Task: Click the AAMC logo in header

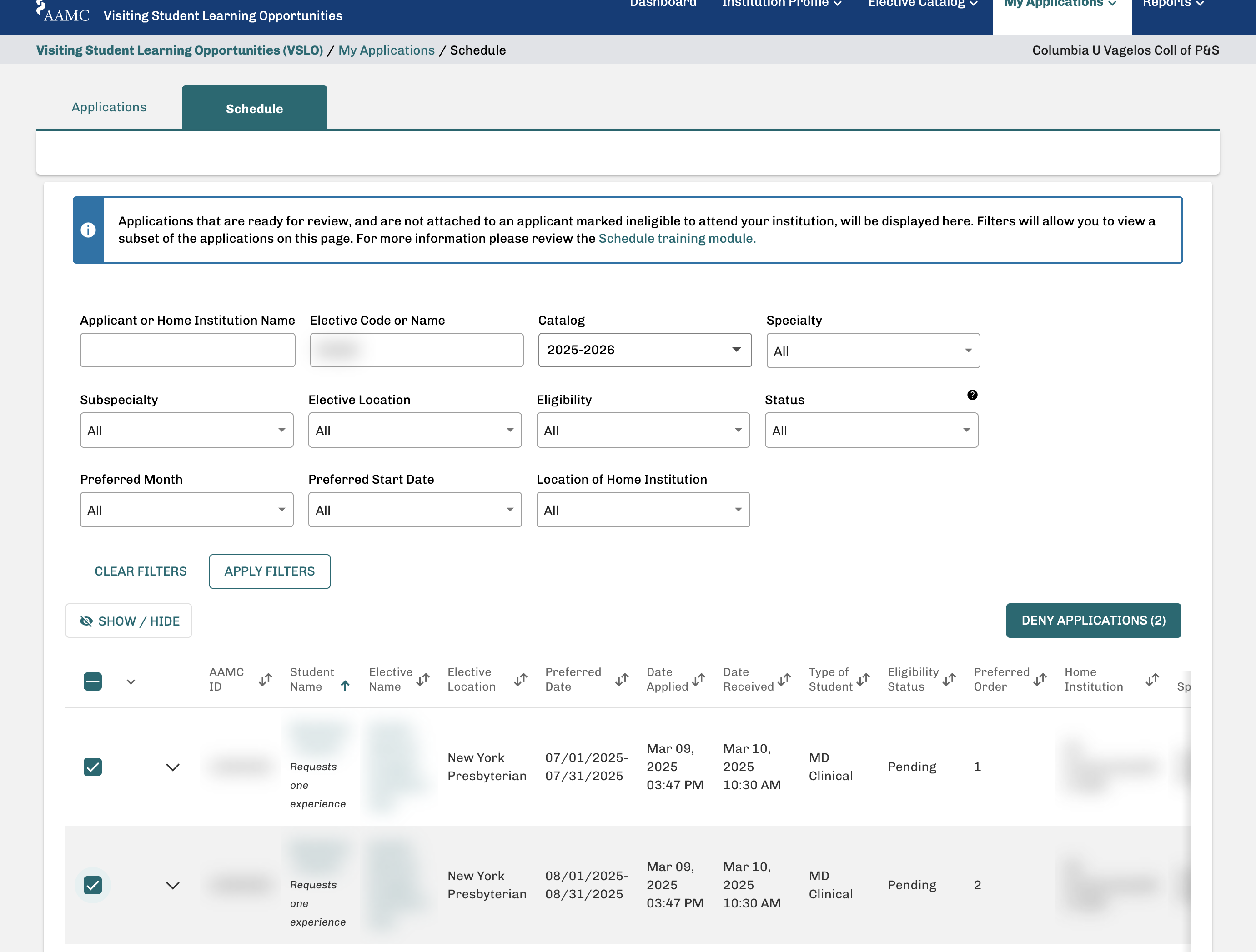Action: tap(63, 12)
